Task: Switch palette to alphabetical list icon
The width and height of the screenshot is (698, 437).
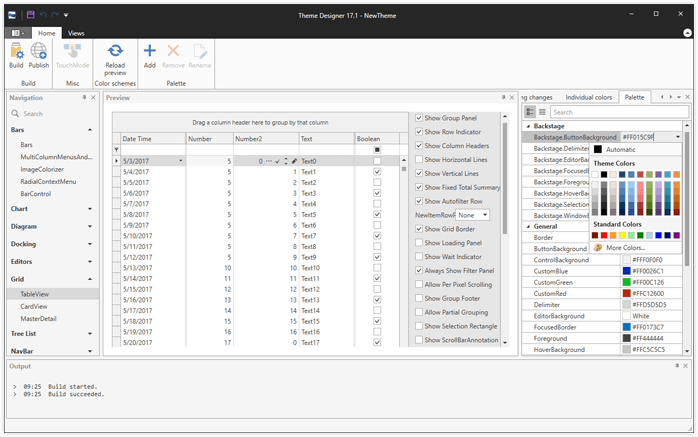Action: (542, 112)
